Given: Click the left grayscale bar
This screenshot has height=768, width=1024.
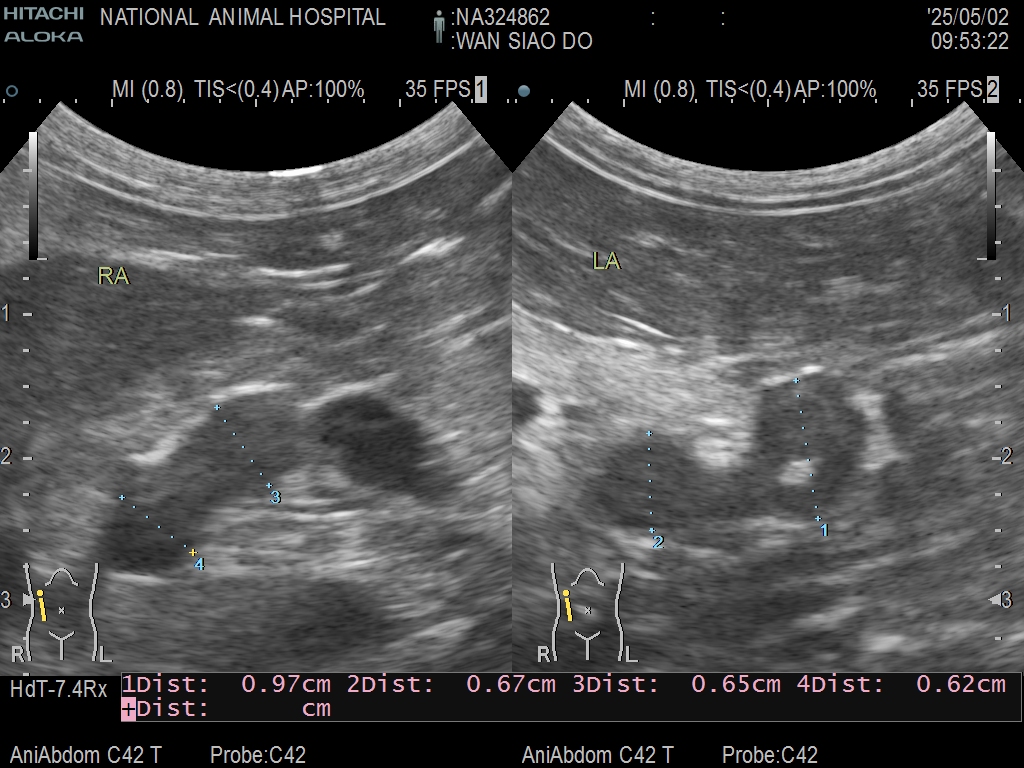Looking at the screenshot, I should [33, 195].
